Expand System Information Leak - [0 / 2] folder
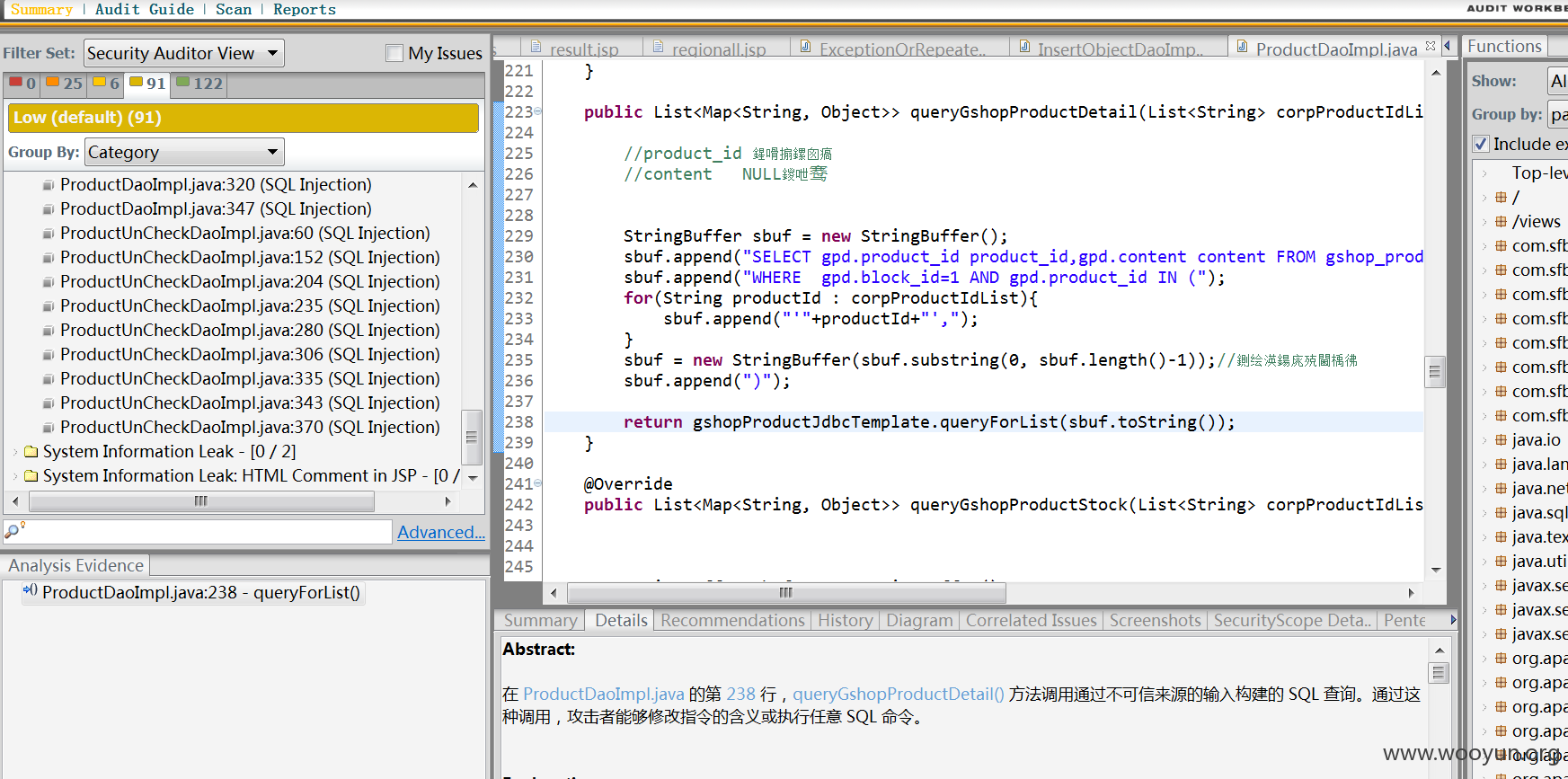Viewport: 1568px width, 779px height. point(15,451)
